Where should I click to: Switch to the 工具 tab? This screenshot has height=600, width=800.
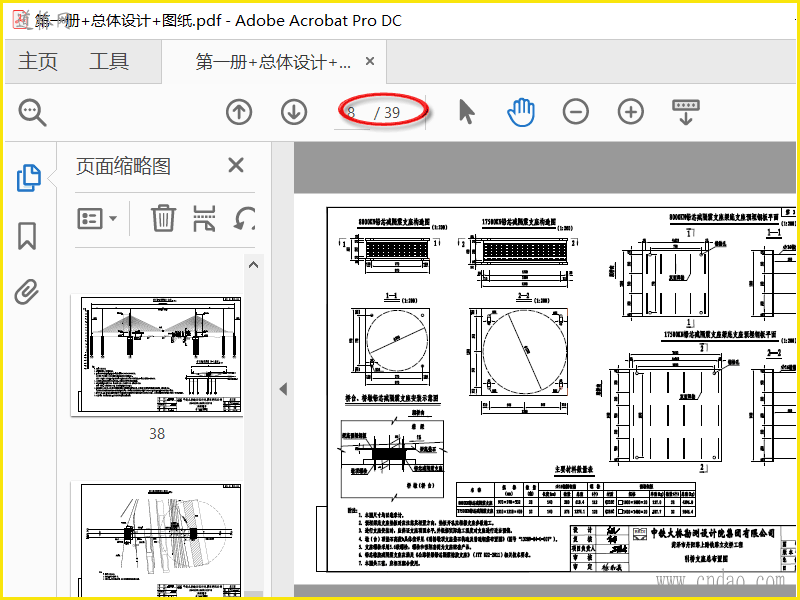pyautogui.click(x=109, y=62)
